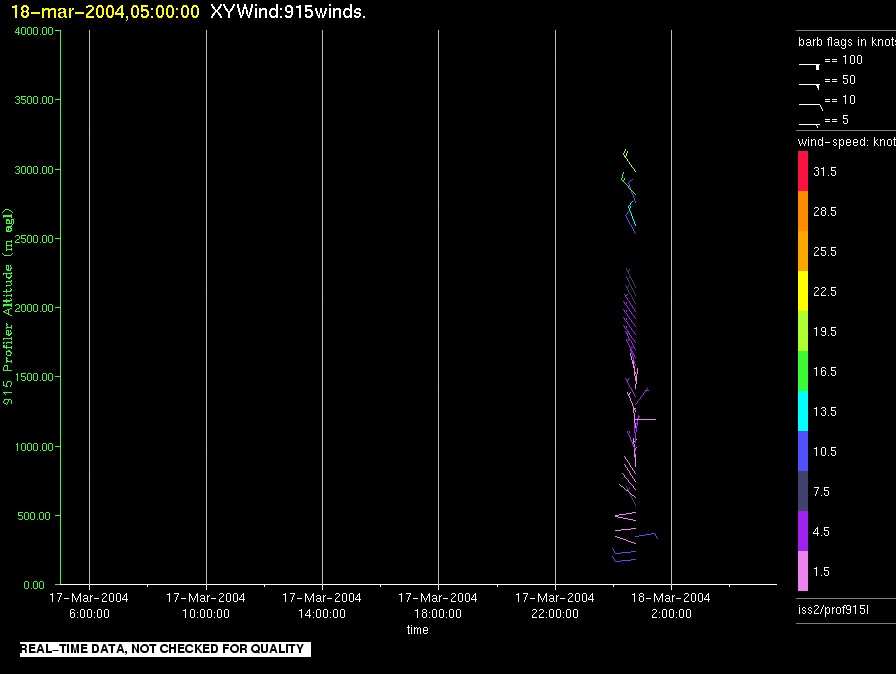This screenshot has height=674, width=896.
Task: Click the yellow timestamp 18-mar-2004,05:00:00
Action: (105, 11)
